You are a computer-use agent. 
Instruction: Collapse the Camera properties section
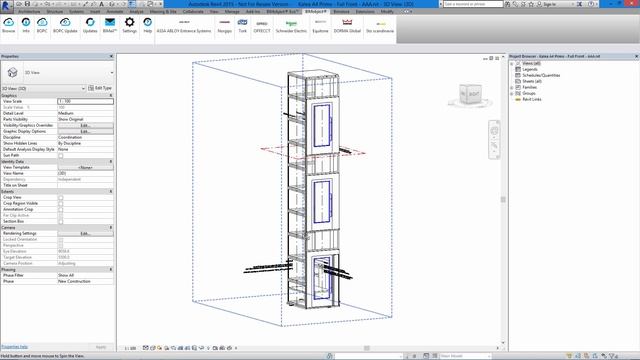(111, 227)
